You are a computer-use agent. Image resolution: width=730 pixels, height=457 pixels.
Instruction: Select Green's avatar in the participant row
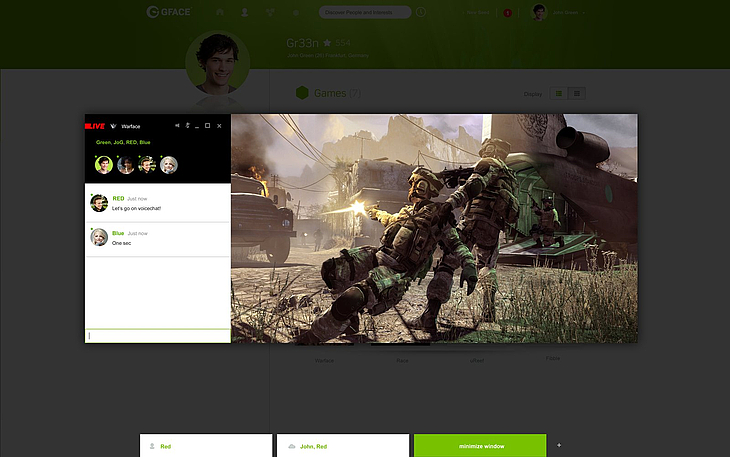tap(104, 165)
